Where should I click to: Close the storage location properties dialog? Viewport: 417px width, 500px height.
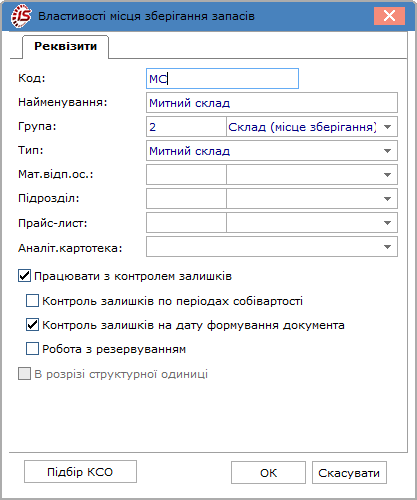click(x=389, y=16)
